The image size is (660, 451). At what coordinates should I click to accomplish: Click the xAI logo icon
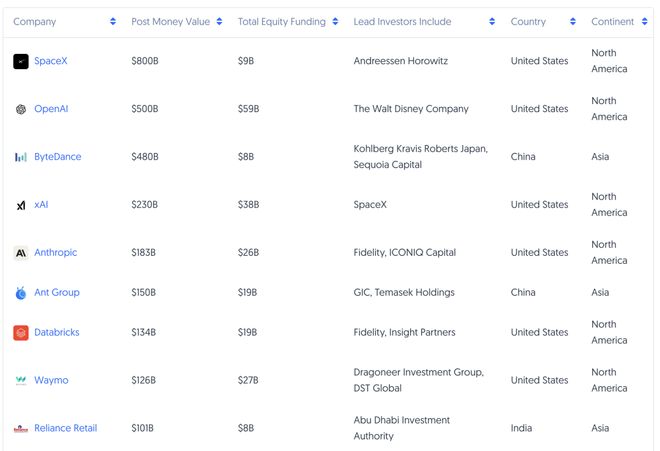click(x=21, y=205)
